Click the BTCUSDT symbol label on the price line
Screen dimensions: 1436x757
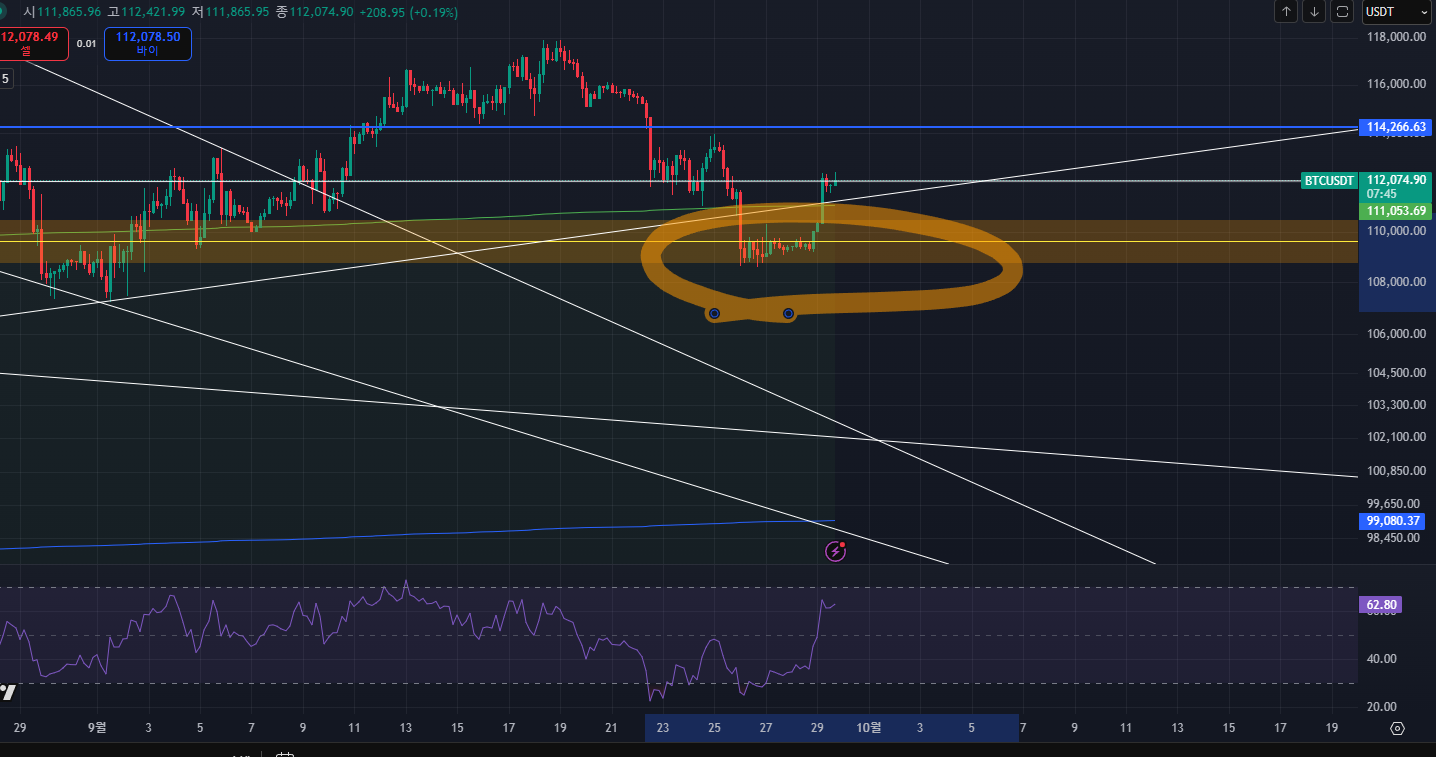coord(1329,181)
